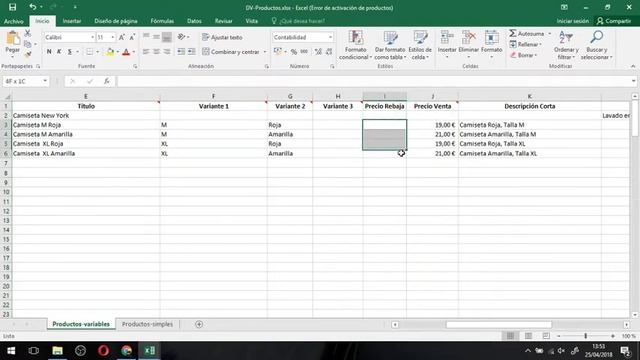Undo the last action

pos(32,7)
